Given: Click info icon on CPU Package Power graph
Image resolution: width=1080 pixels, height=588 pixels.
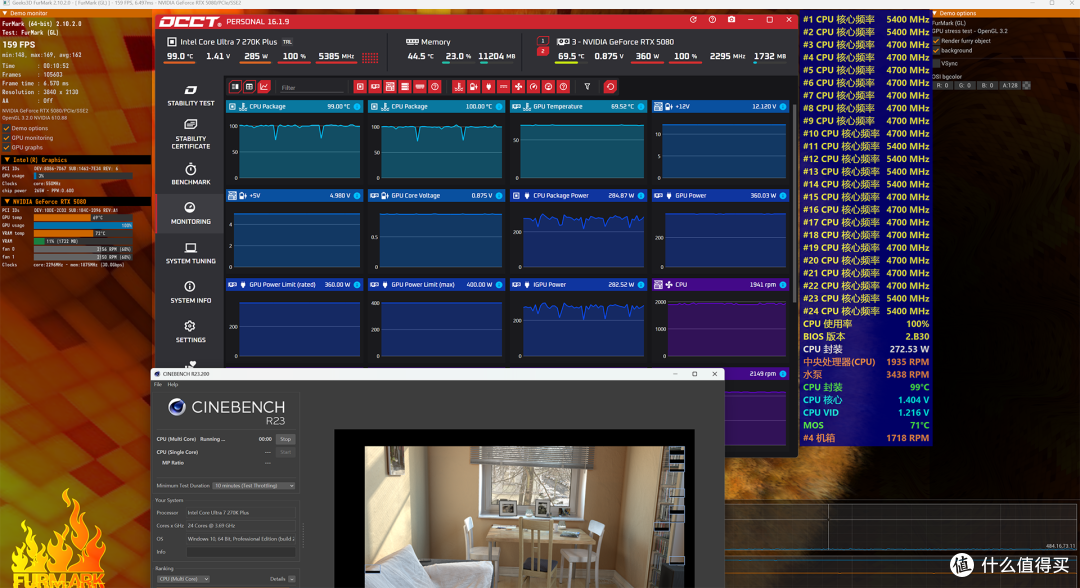Looking at the screenshot, I should click(x=641, y=196).
